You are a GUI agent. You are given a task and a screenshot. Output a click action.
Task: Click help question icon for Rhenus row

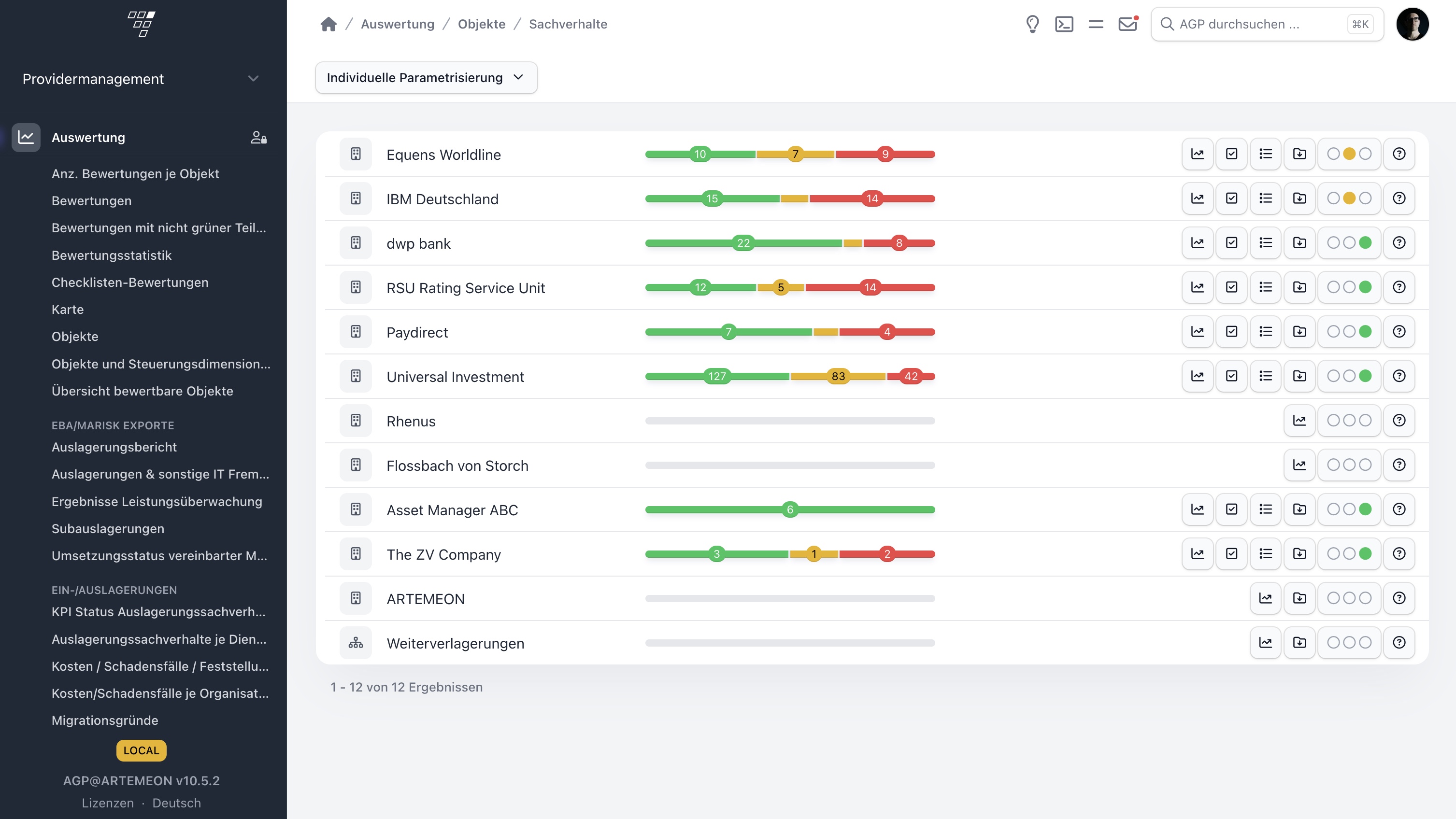(x=1399, y=420)
